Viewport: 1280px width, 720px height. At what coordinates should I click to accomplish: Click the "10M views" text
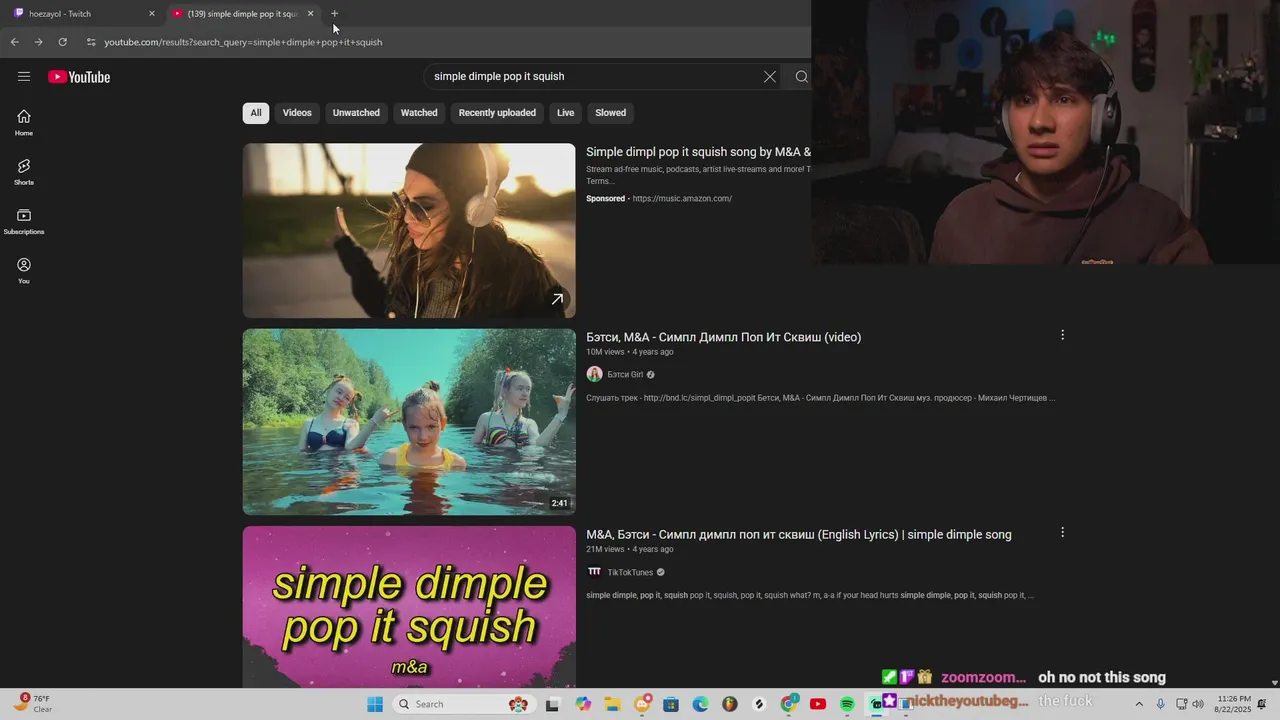[x=605, y=352]
